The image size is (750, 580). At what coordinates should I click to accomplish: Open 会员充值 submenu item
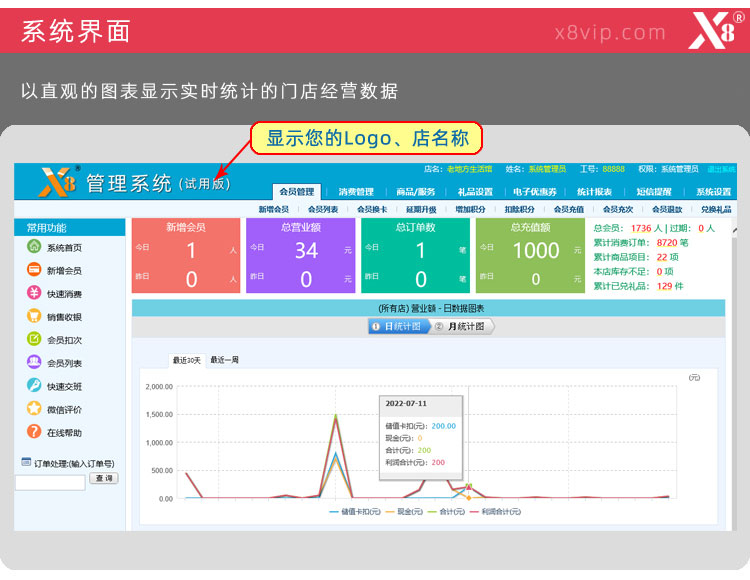point(569,209)
